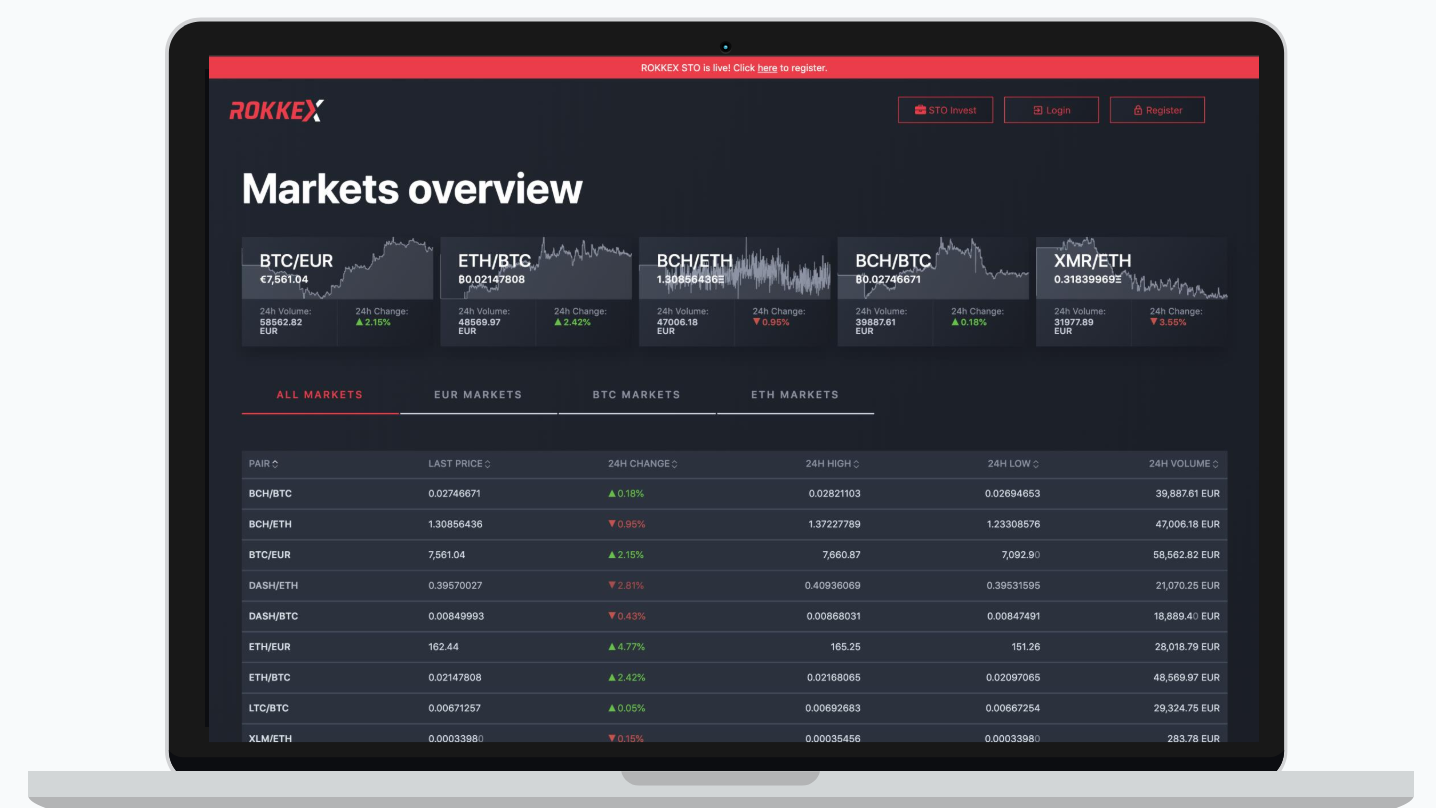Viewport: 1436px width, 808px height.
Task: Click volume 21,070.25 EUR cell
Action: (1187, 586)
